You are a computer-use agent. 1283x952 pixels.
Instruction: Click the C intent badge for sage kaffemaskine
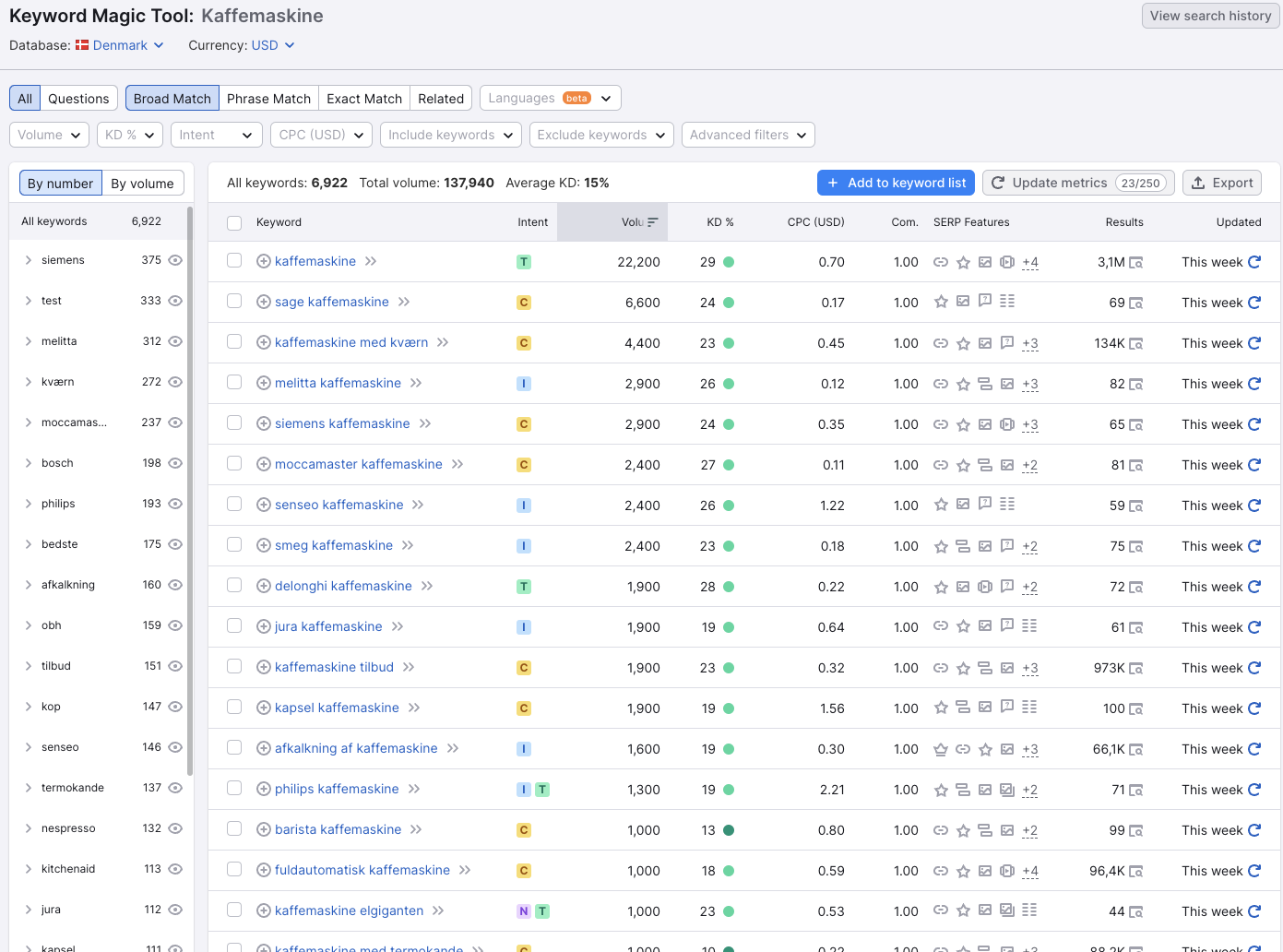tap(524, 303)
